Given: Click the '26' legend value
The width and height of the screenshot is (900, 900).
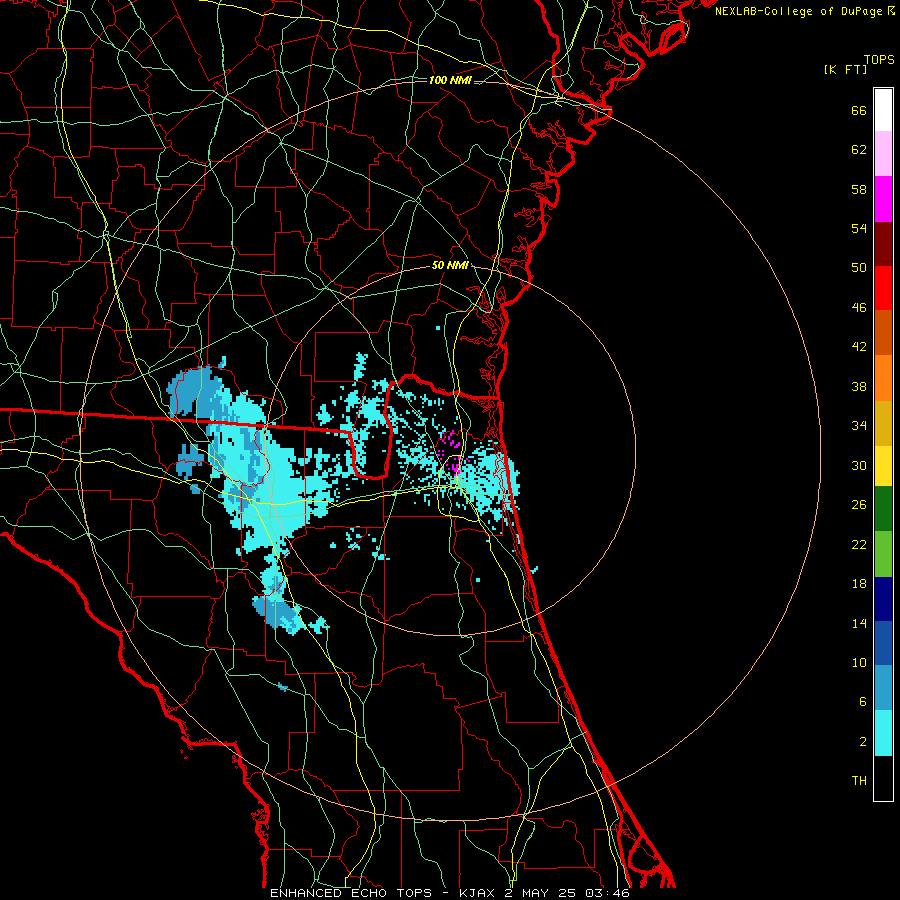Looking at the screenshot, I should pos(859,505).
